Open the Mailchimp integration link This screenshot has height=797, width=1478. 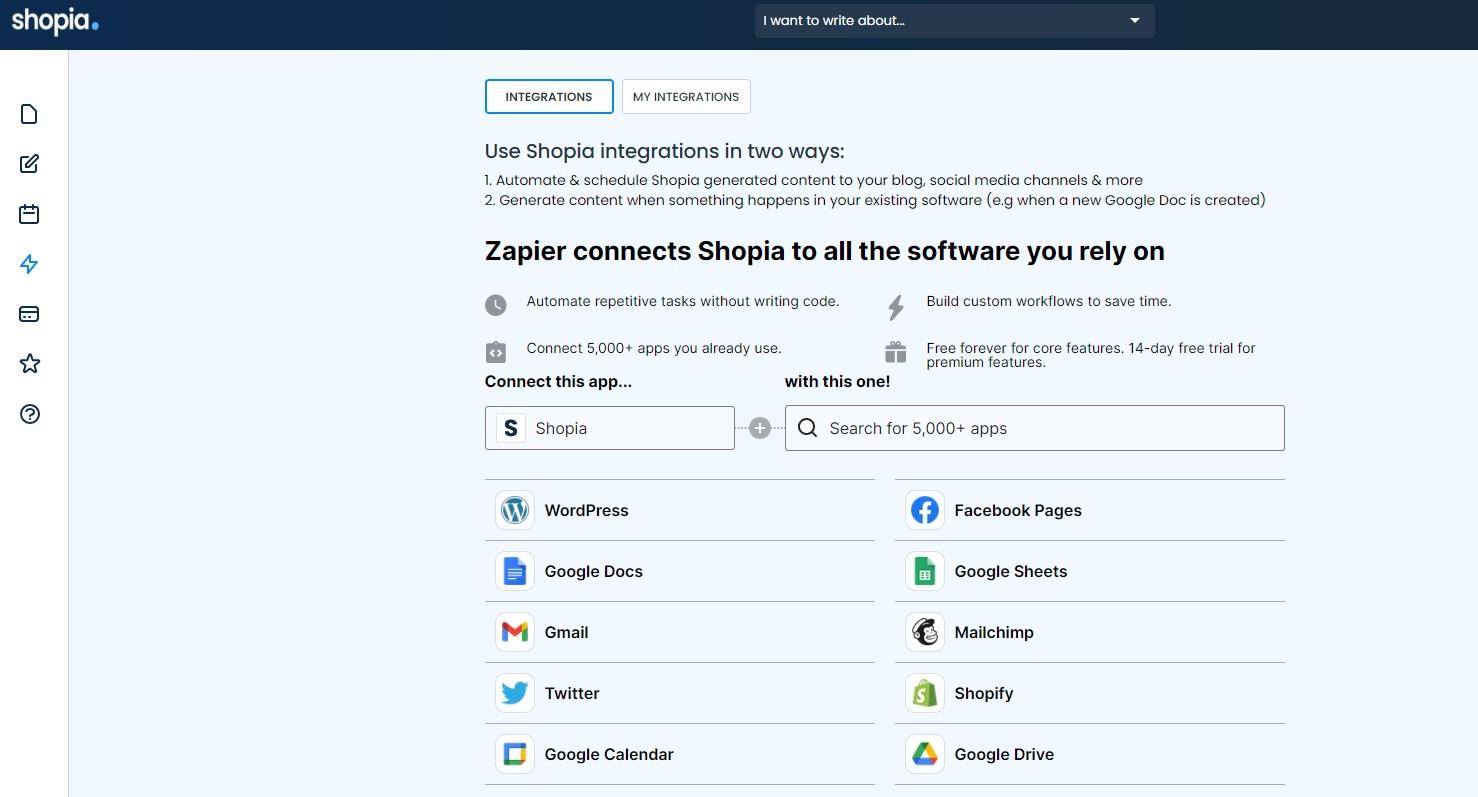tap(1090, 632)
